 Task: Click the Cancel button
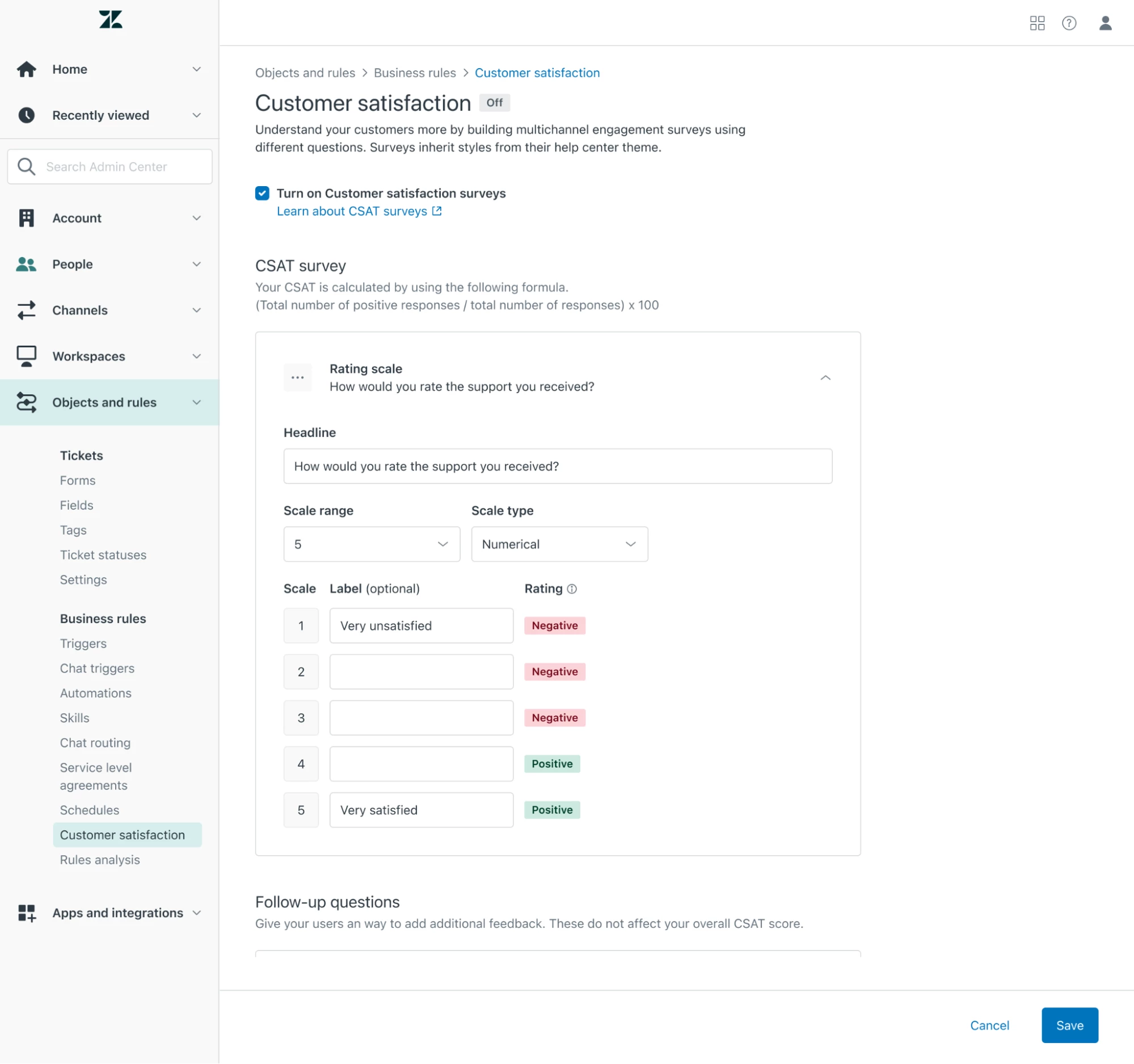[x=989, y=1025]
